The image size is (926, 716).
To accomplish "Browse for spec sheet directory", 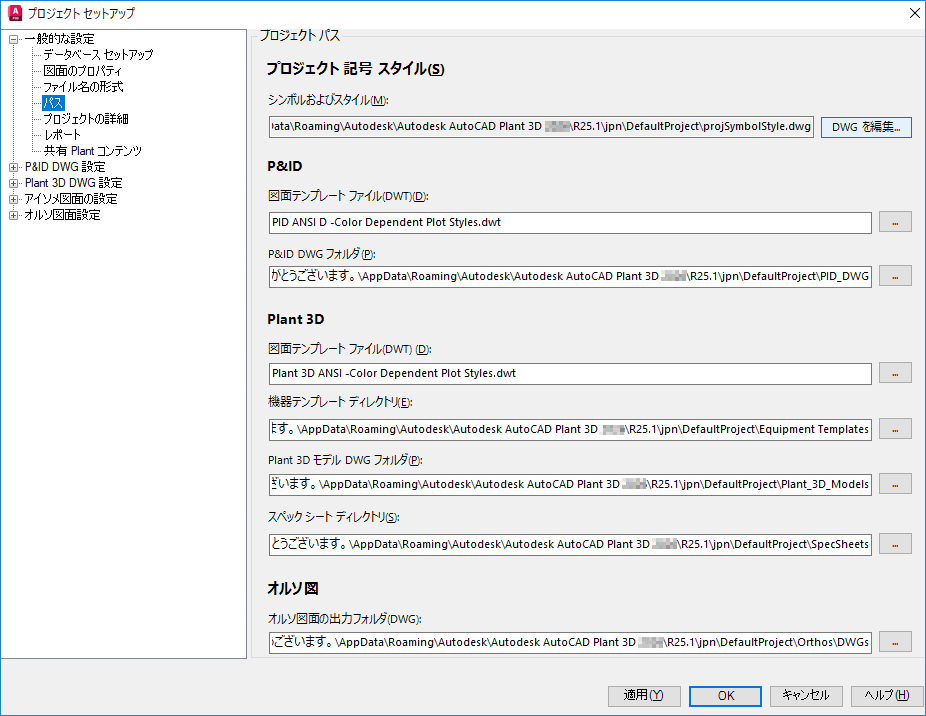I will coord(895,543).
